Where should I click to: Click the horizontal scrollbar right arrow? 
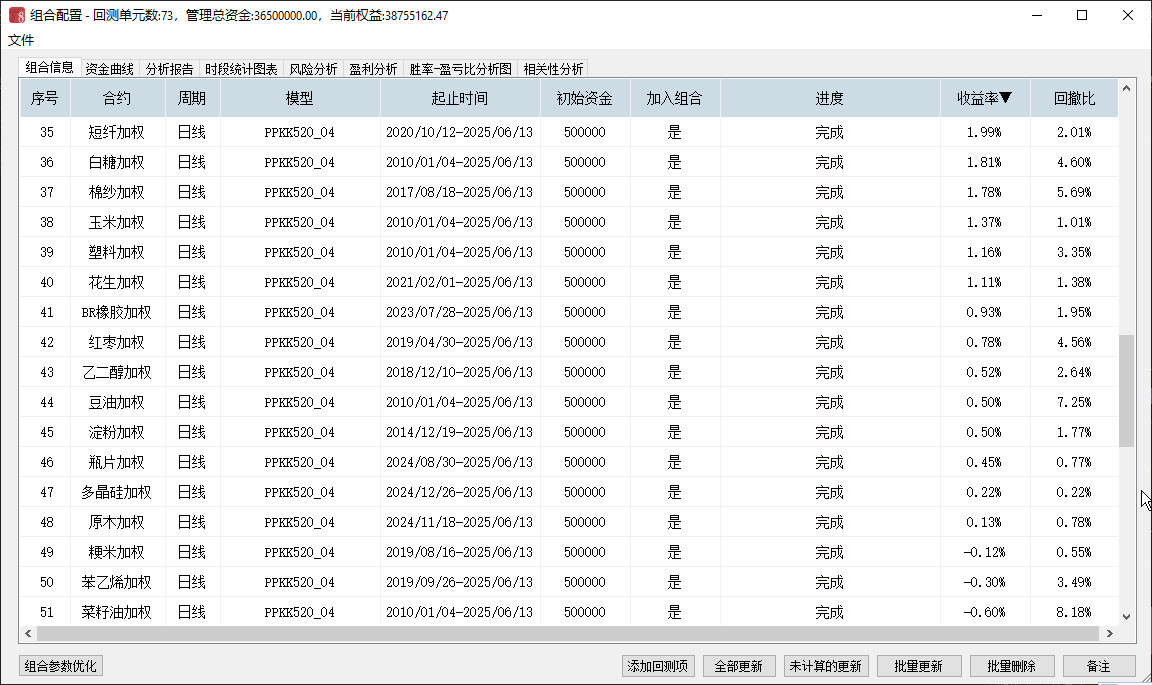pos(1109,634)
